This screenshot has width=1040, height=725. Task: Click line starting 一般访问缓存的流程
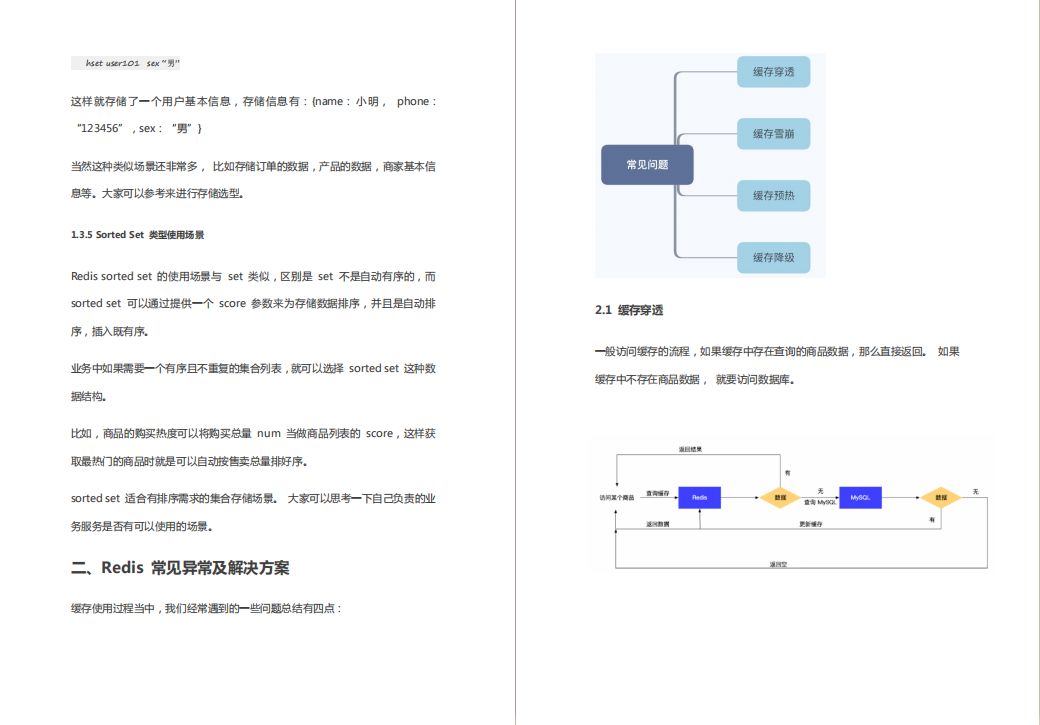click(777, 352)
